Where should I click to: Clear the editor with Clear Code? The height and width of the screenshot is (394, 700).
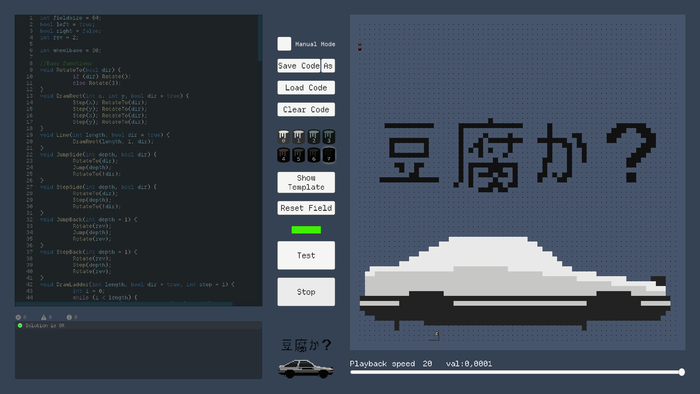click(306, 110)
